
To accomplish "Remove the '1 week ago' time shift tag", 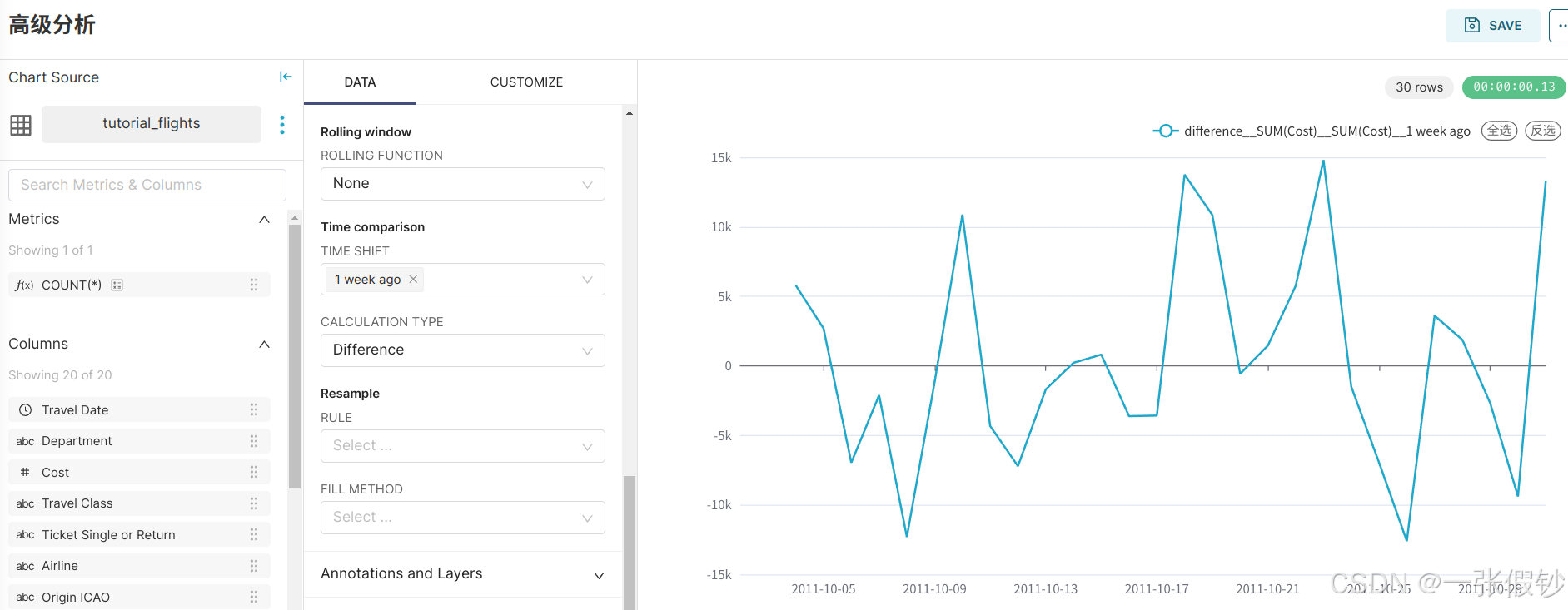I will (x=413, y=280).
